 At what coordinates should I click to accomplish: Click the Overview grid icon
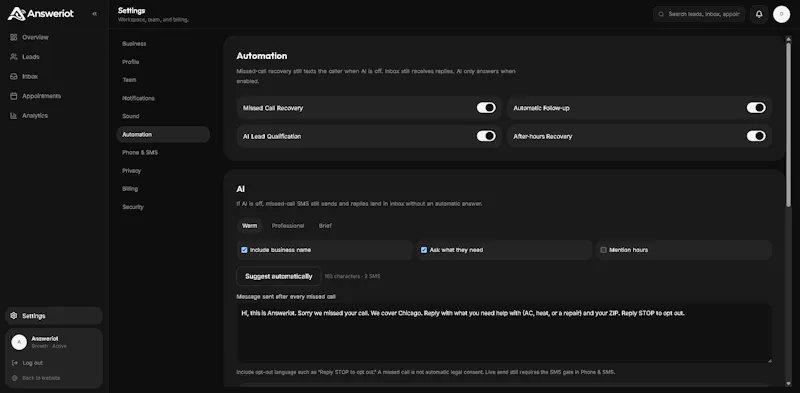tap(14, 37)
